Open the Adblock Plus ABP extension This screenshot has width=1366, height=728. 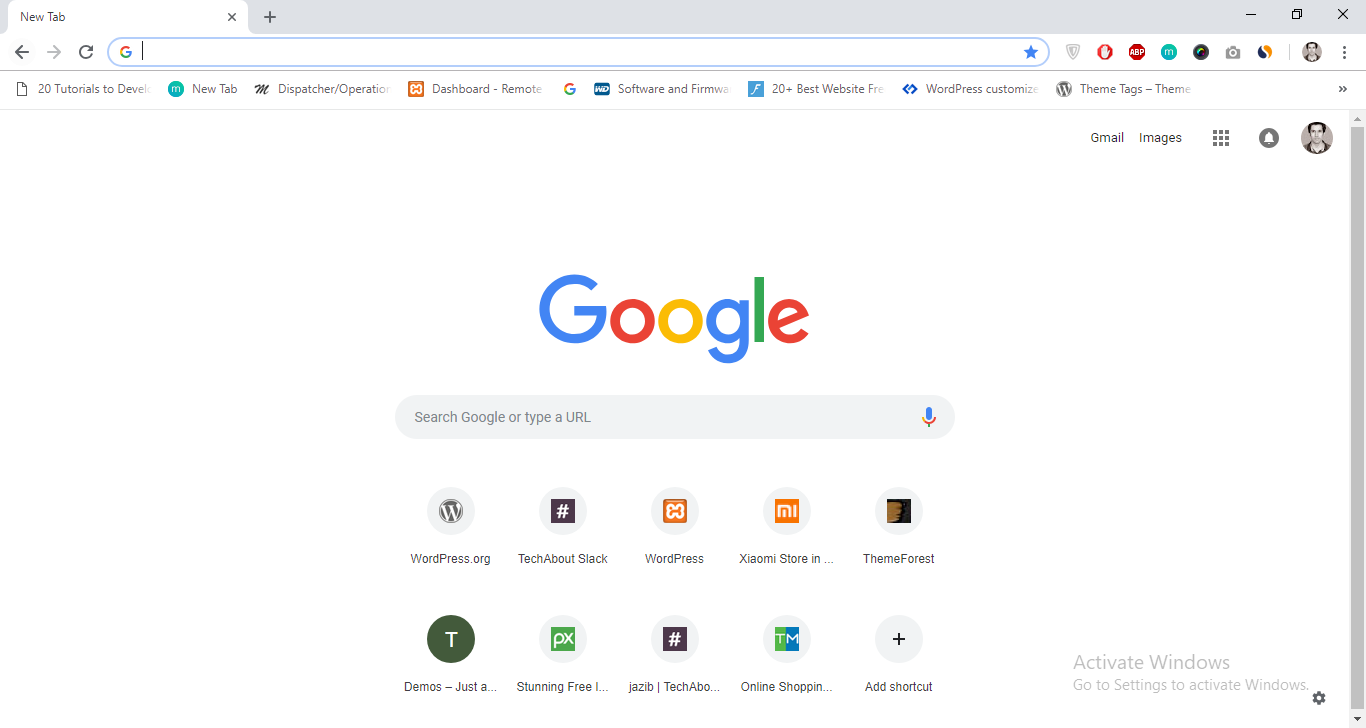tap(1137, 52)
